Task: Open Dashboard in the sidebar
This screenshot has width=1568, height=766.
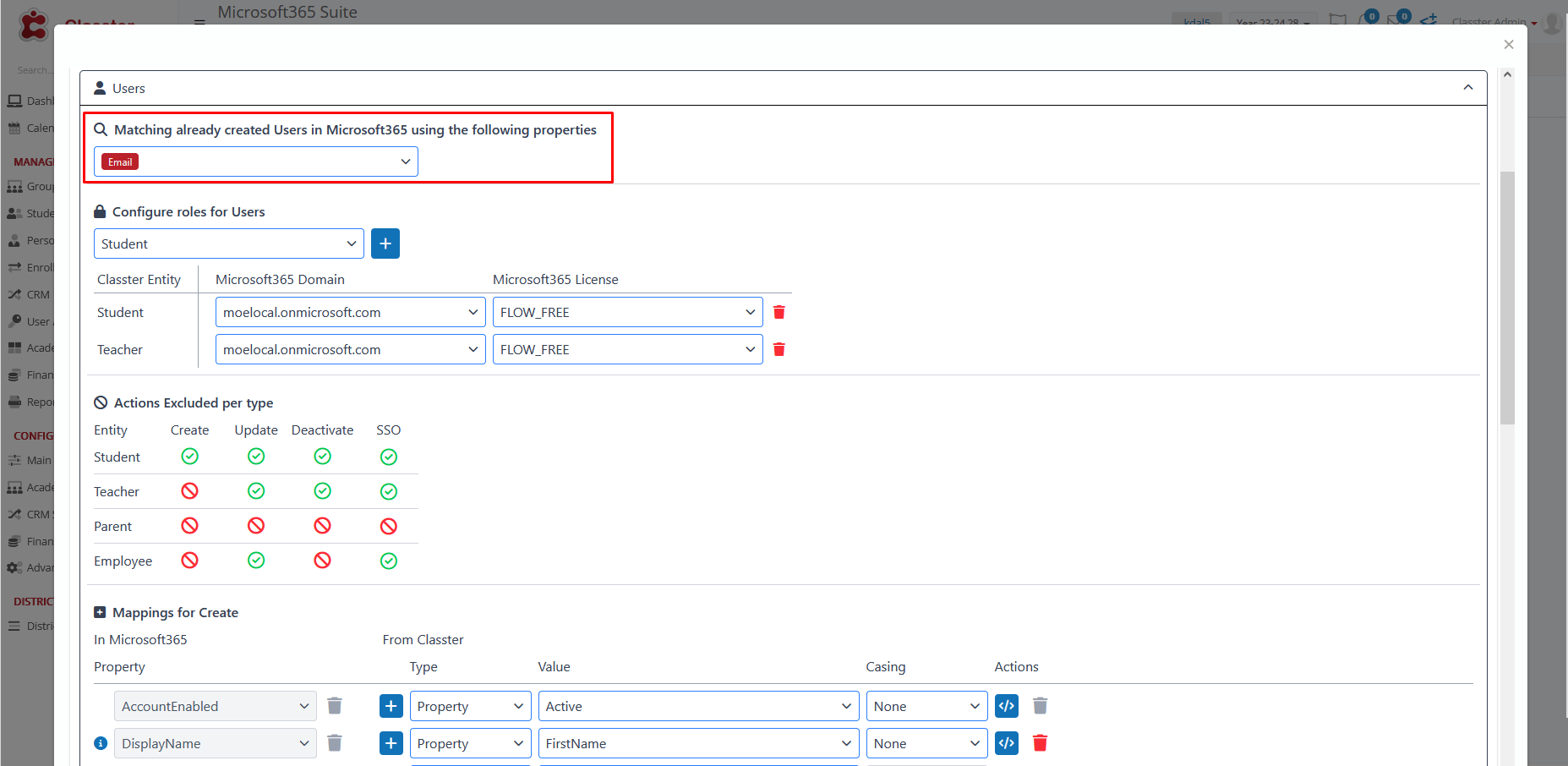Action: [x=30, y=101]
